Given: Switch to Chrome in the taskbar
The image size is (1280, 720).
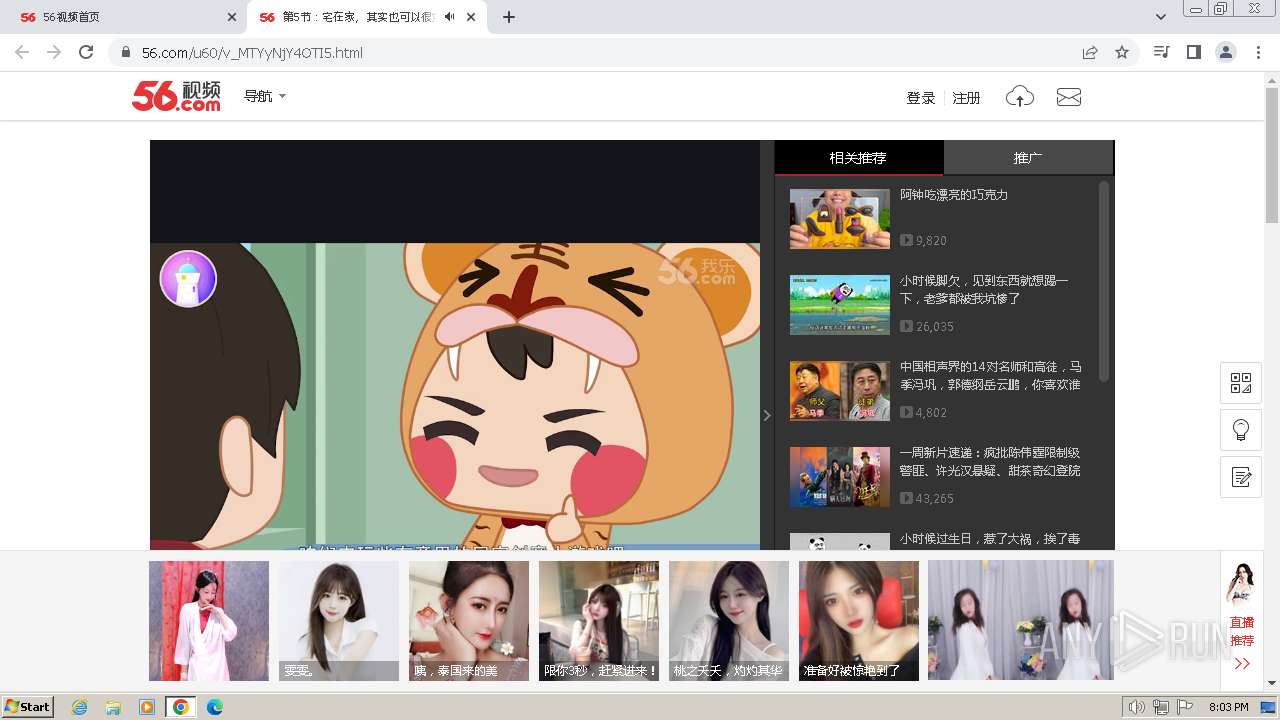Looking at the screenshot, I should click(181, 707).
